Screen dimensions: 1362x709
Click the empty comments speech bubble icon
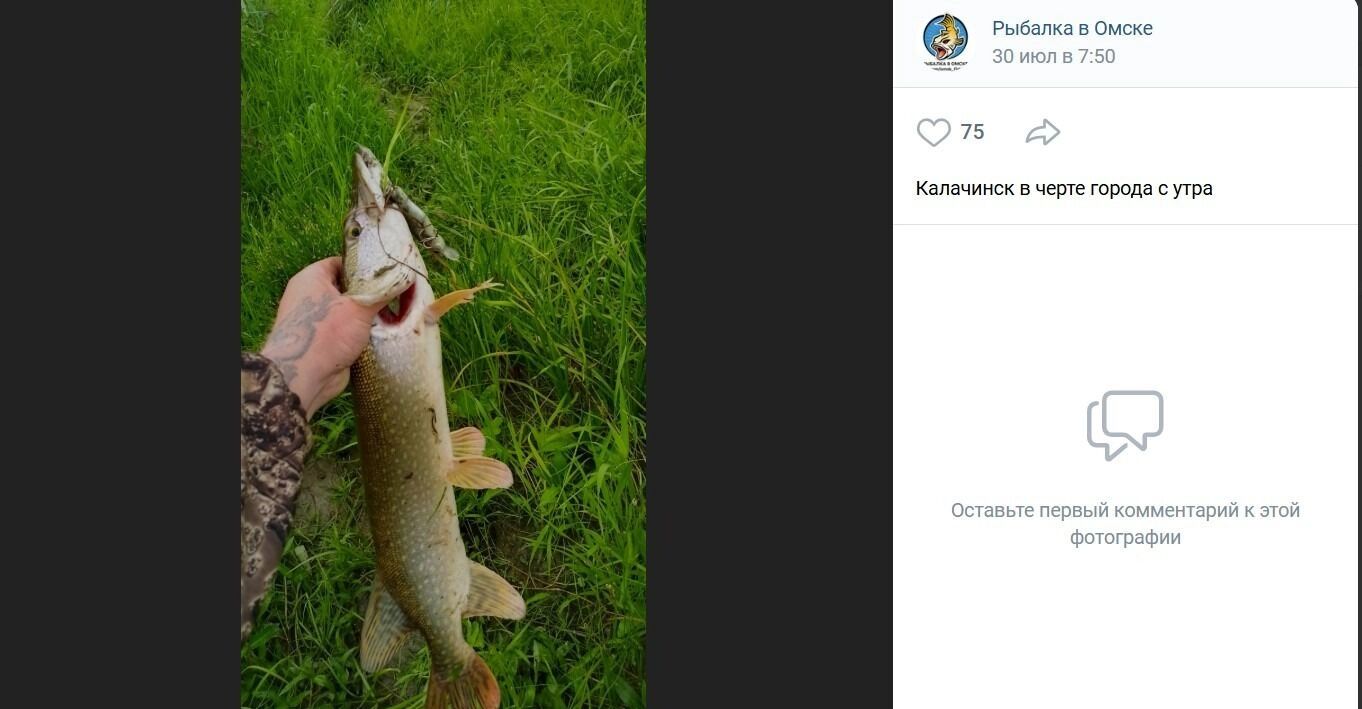tap(1125, 424)
